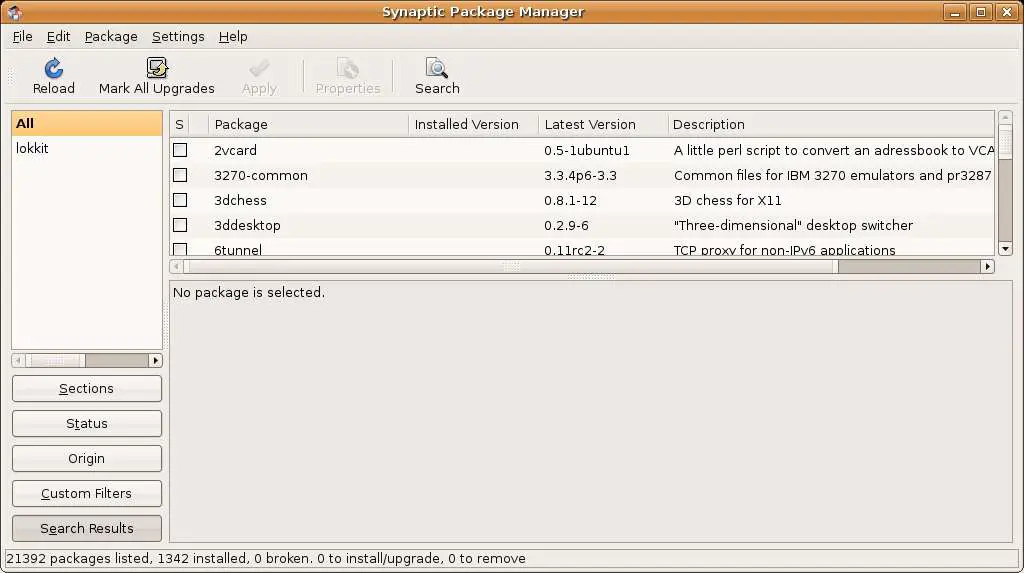1024x573 pixels.
Task: Open the Settings menu
Action: pos(178,36)
